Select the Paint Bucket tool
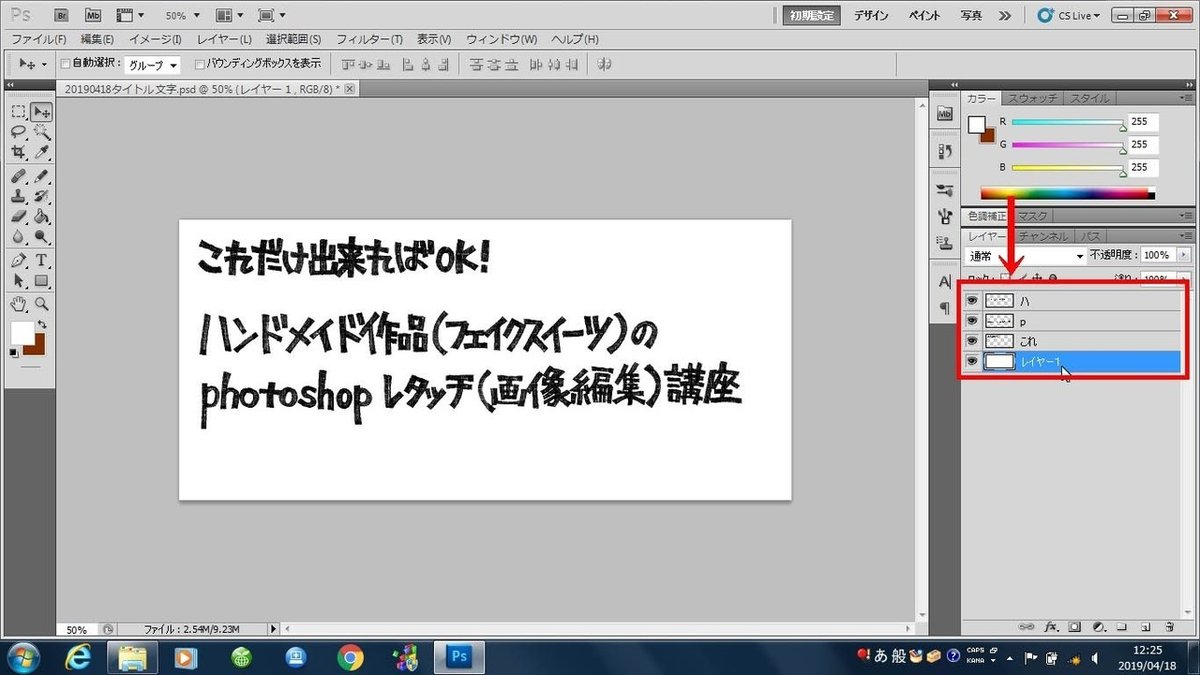This screenshot has width=1200, height=675. [41, 216]
